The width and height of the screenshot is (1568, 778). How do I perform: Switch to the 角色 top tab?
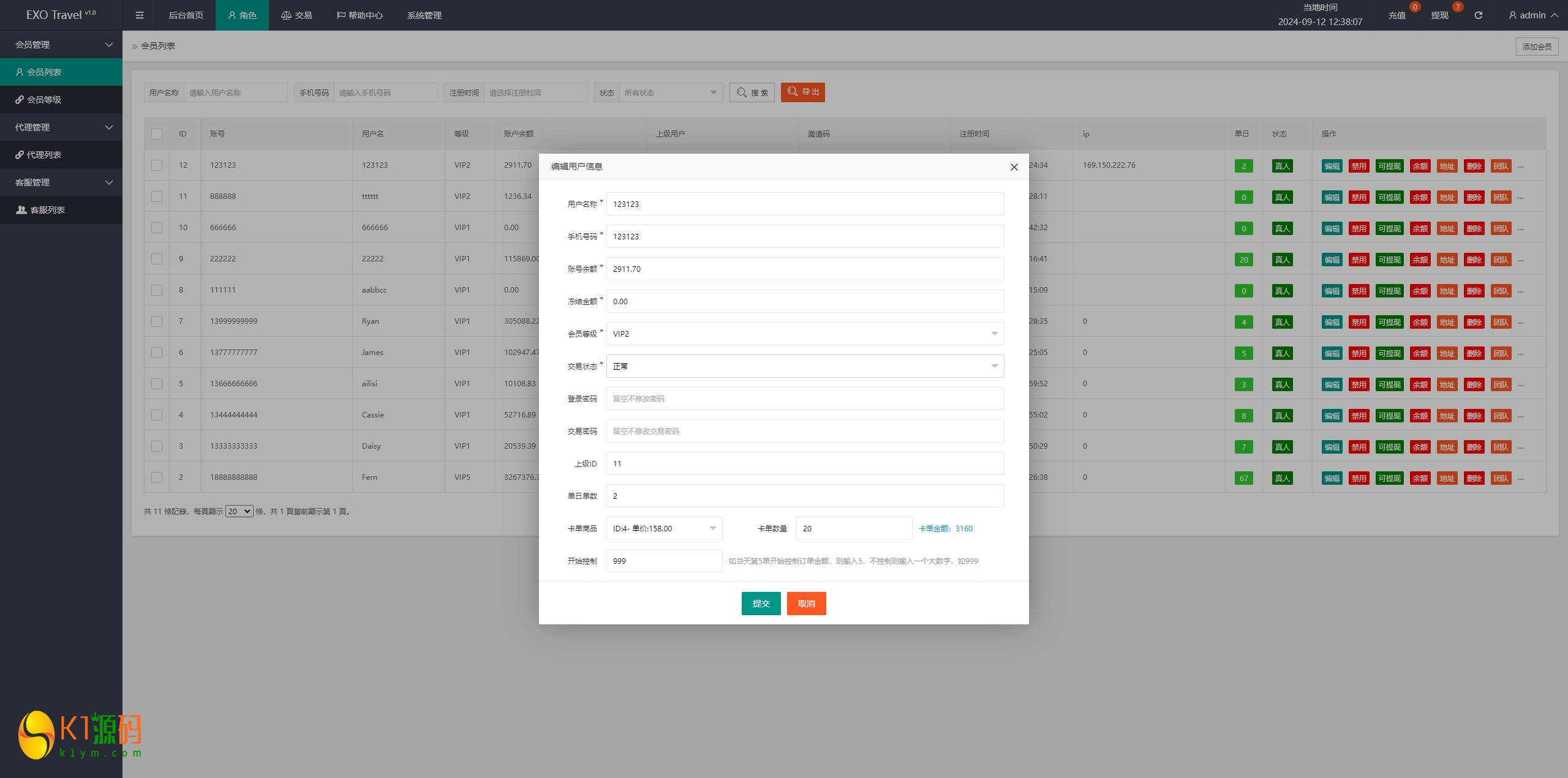[x=242, y=15]
